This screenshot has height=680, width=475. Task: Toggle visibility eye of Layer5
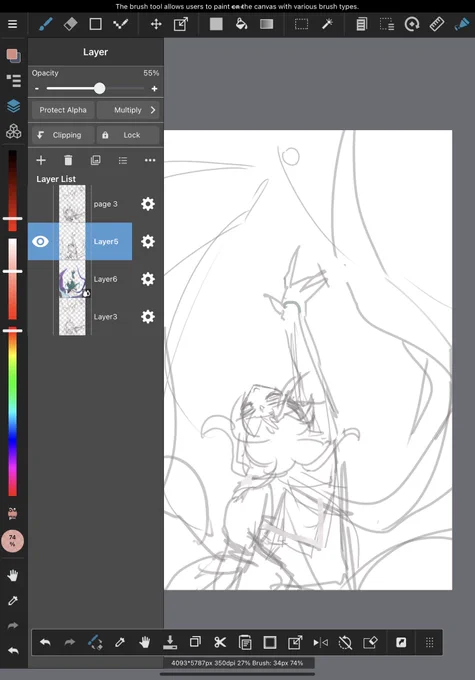point(40,242)
